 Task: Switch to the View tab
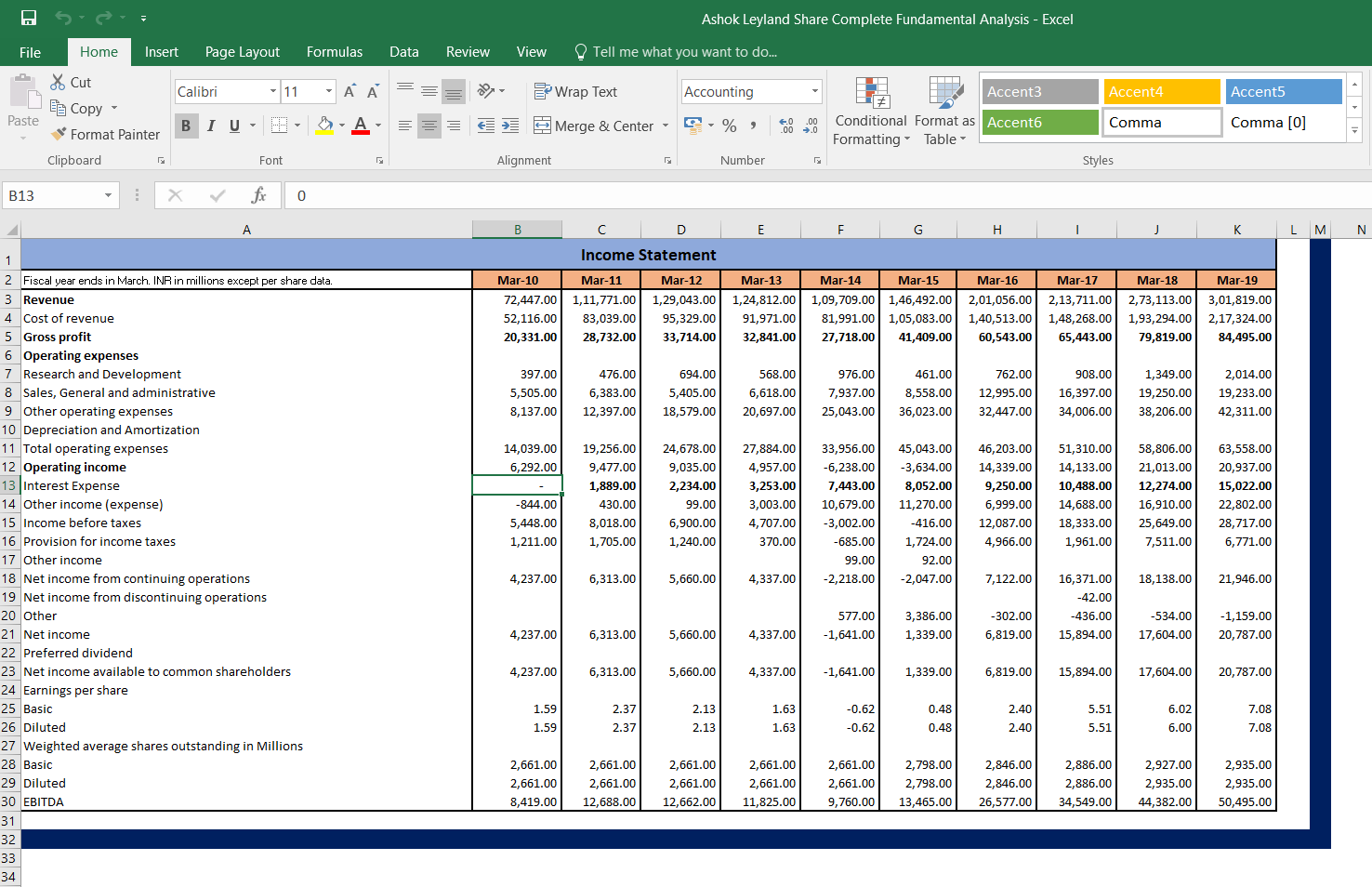532,52
